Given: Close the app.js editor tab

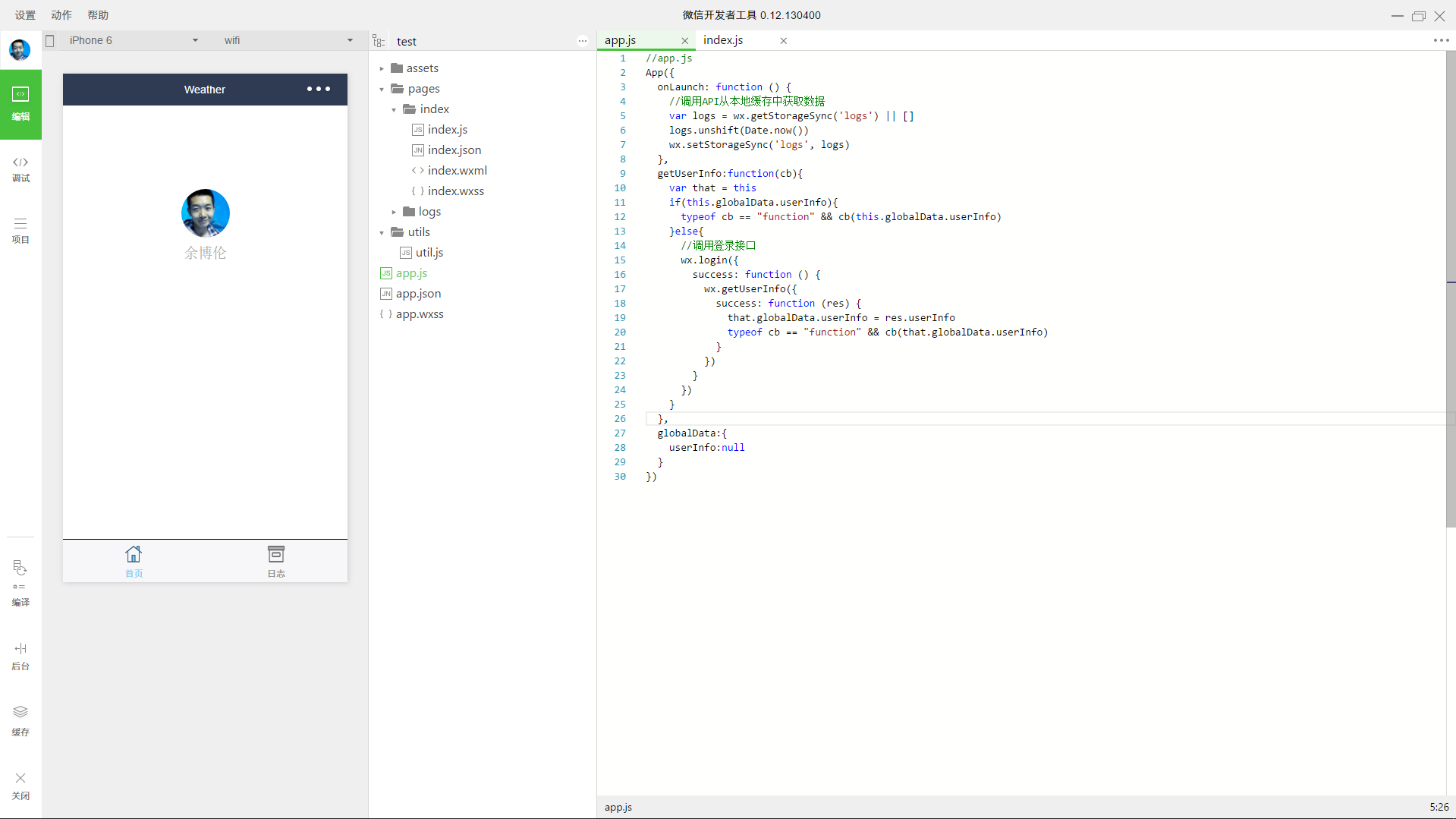Looking at the screenshot, I should [x=684, y=41].
